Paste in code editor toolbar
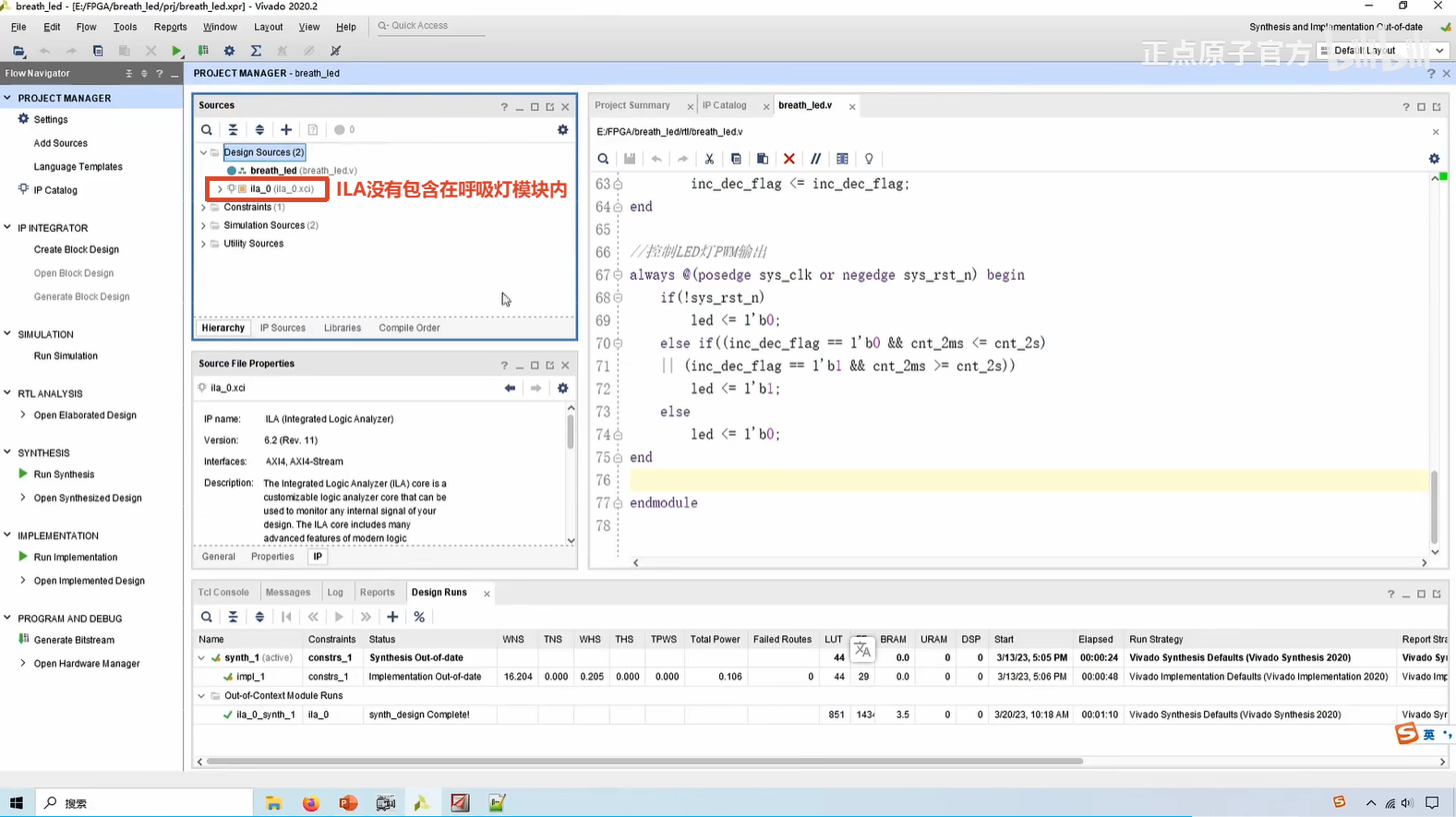Viewport: 1456px width, 817px height. 763,159
